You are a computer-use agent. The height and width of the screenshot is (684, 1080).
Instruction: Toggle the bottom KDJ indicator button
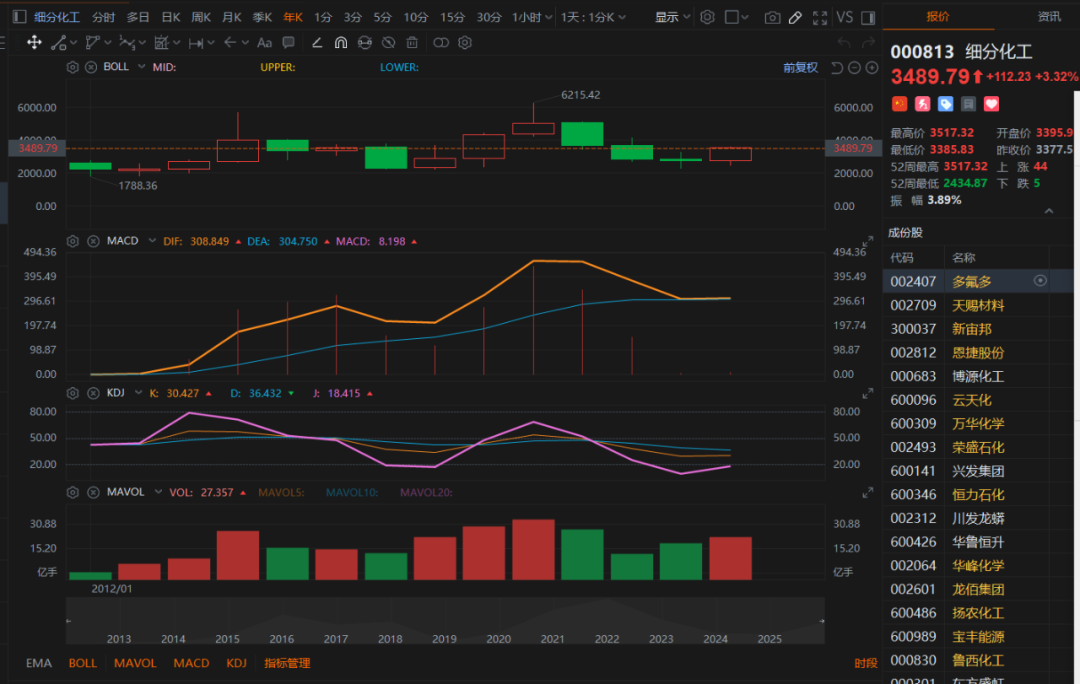(x=236, y=663)
